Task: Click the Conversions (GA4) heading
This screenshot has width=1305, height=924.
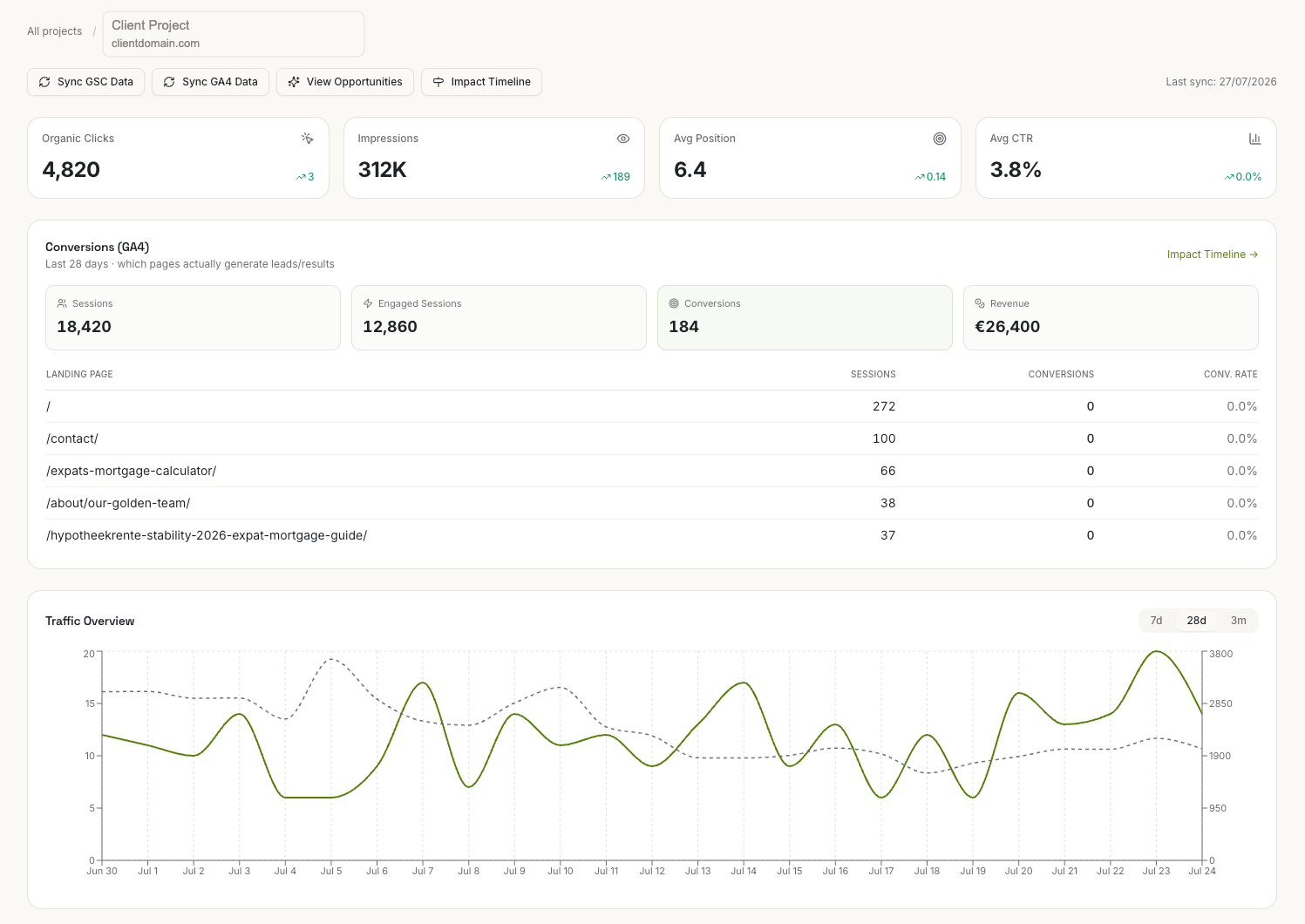Action: tap(97, 248)
